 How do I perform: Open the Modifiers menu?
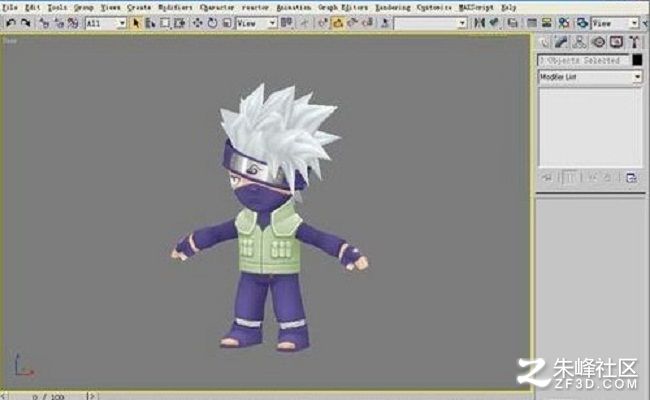click(x=175, y=7)
